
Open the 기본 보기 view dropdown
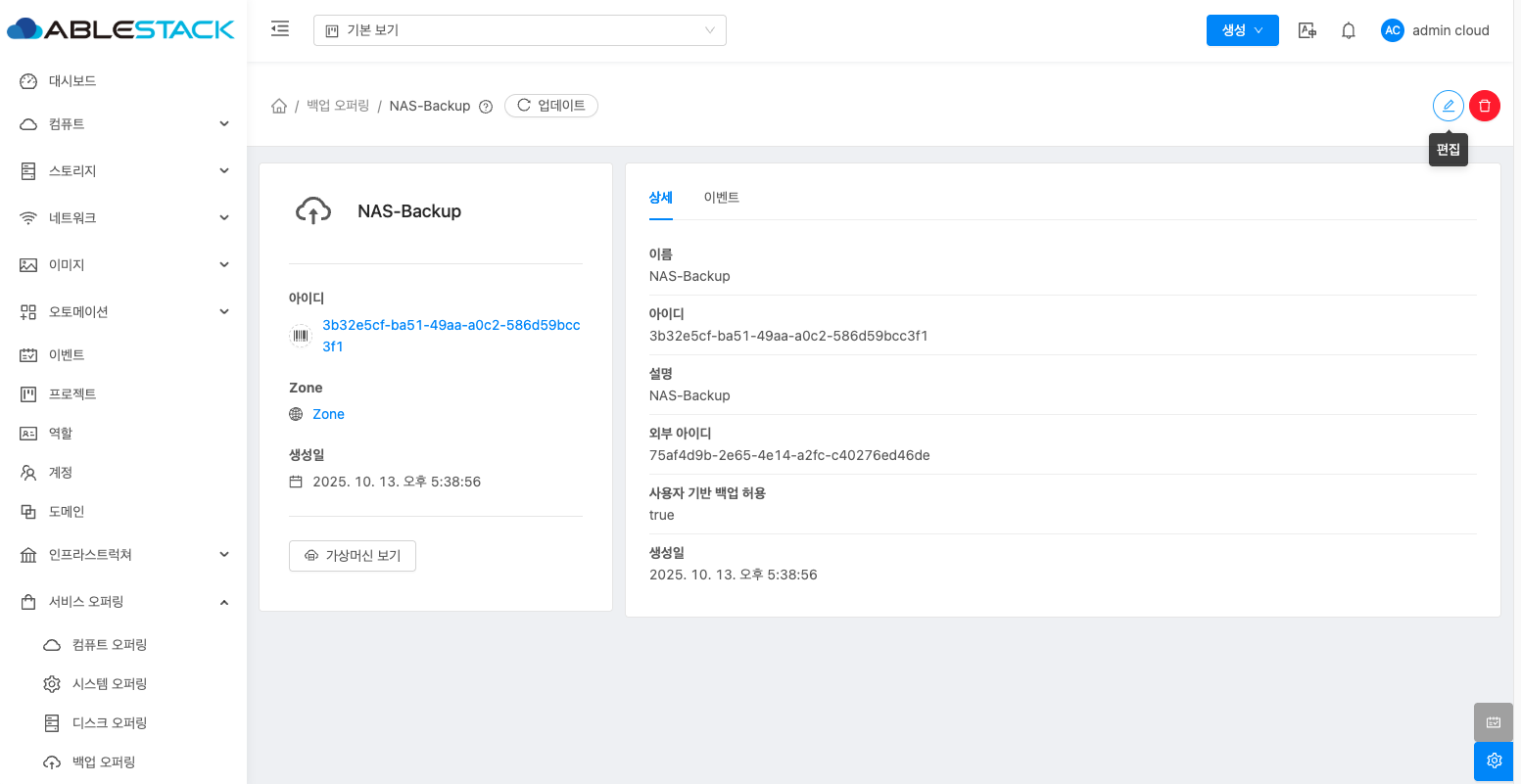point(519,30)
